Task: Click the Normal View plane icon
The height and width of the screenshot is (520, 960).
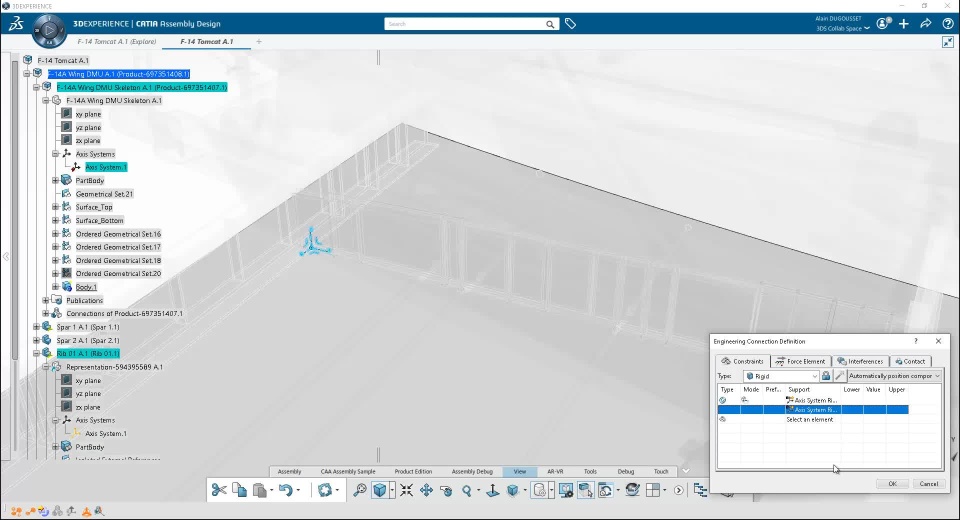Action: (x=492, y=490)
